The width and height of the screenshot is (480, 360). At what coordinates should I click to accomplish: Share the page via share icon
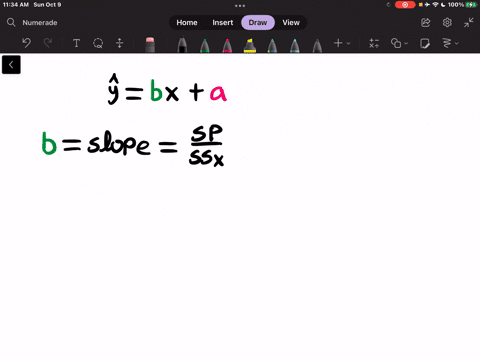426,23
